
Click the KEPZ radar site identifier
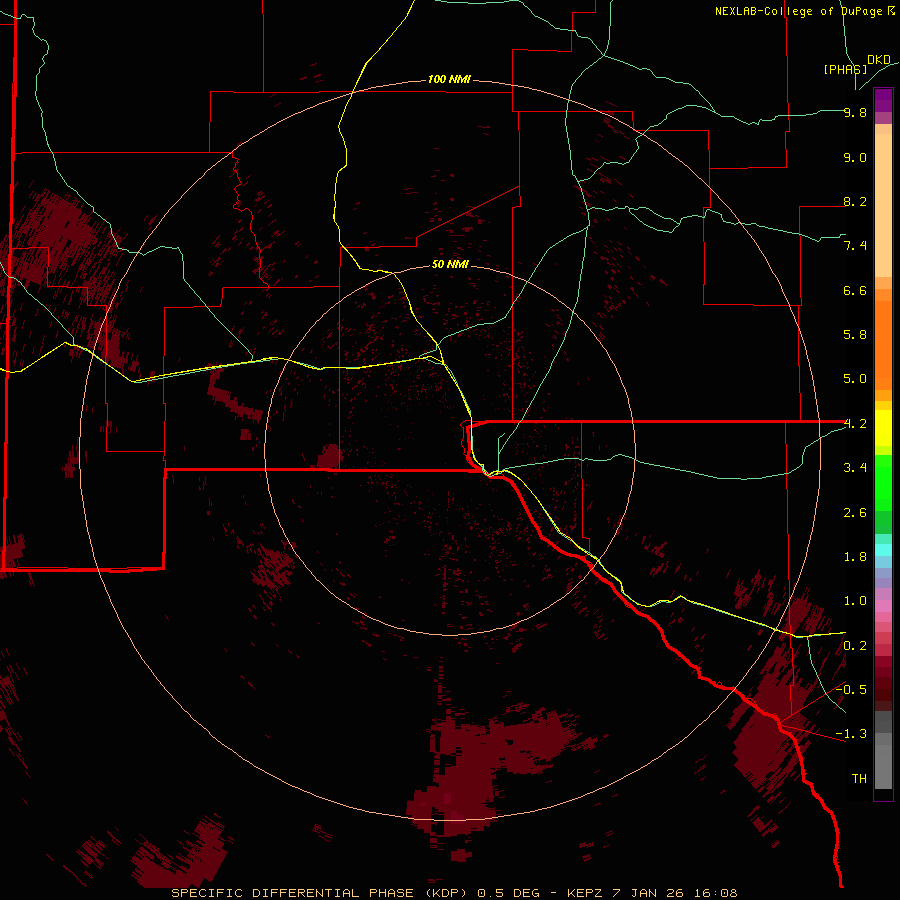pos(585,893)
